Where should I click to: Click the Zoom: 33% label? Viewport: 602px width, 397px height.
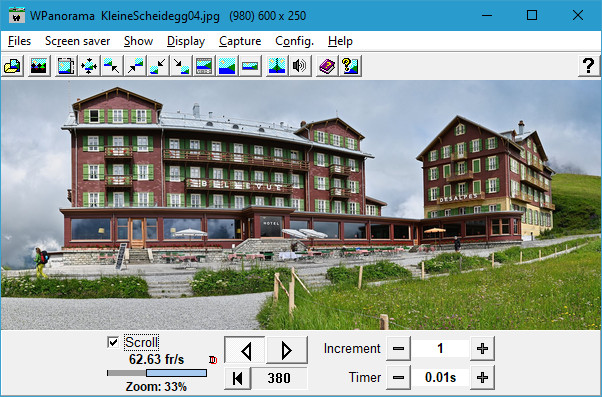click(x=157, y=387)
